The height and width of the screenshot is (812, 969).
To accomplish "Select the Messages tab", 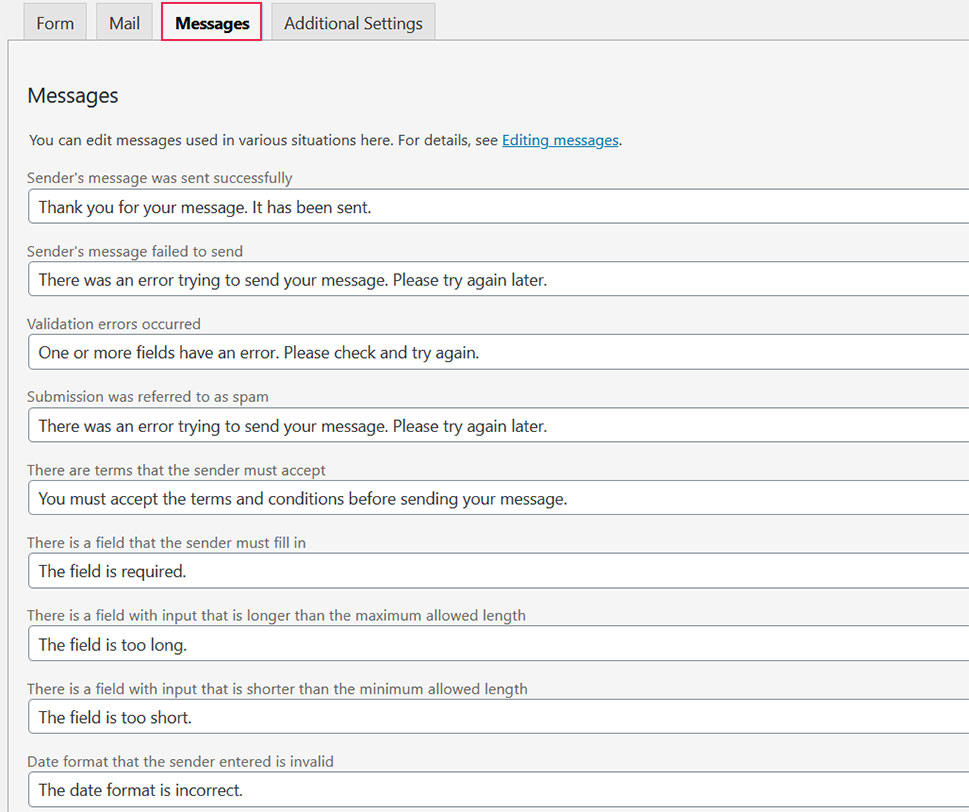I will tap(210, 22).
